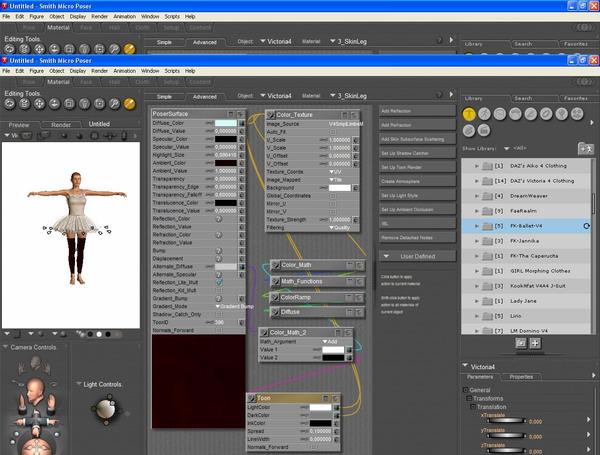Switch to the Properties tab
This screenshot has width=600, height=455.
(x=521, y=377)
